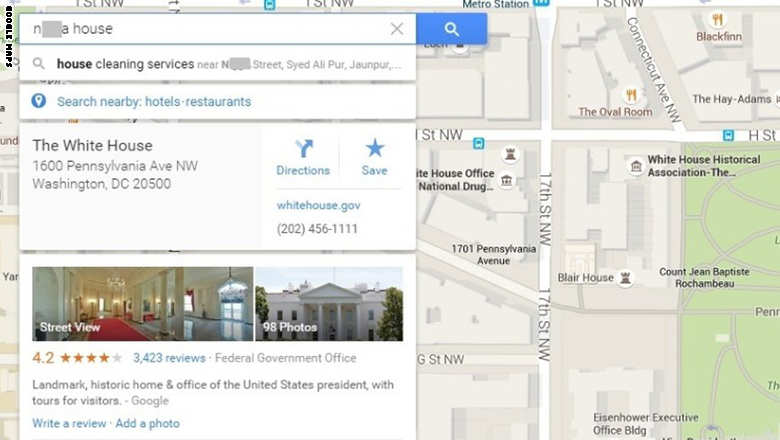Click the blue search magnifier button

click(x=451, y=29)
